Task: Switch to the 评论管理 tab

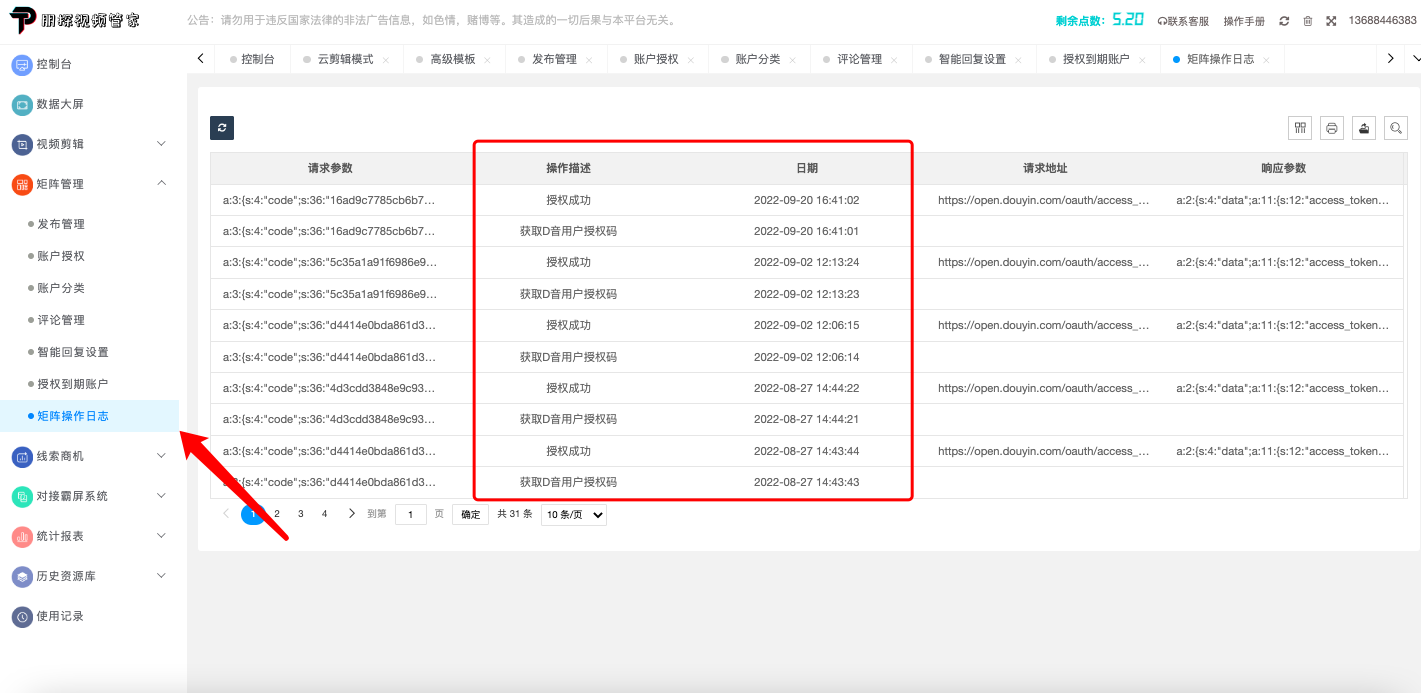Action: 860,59
